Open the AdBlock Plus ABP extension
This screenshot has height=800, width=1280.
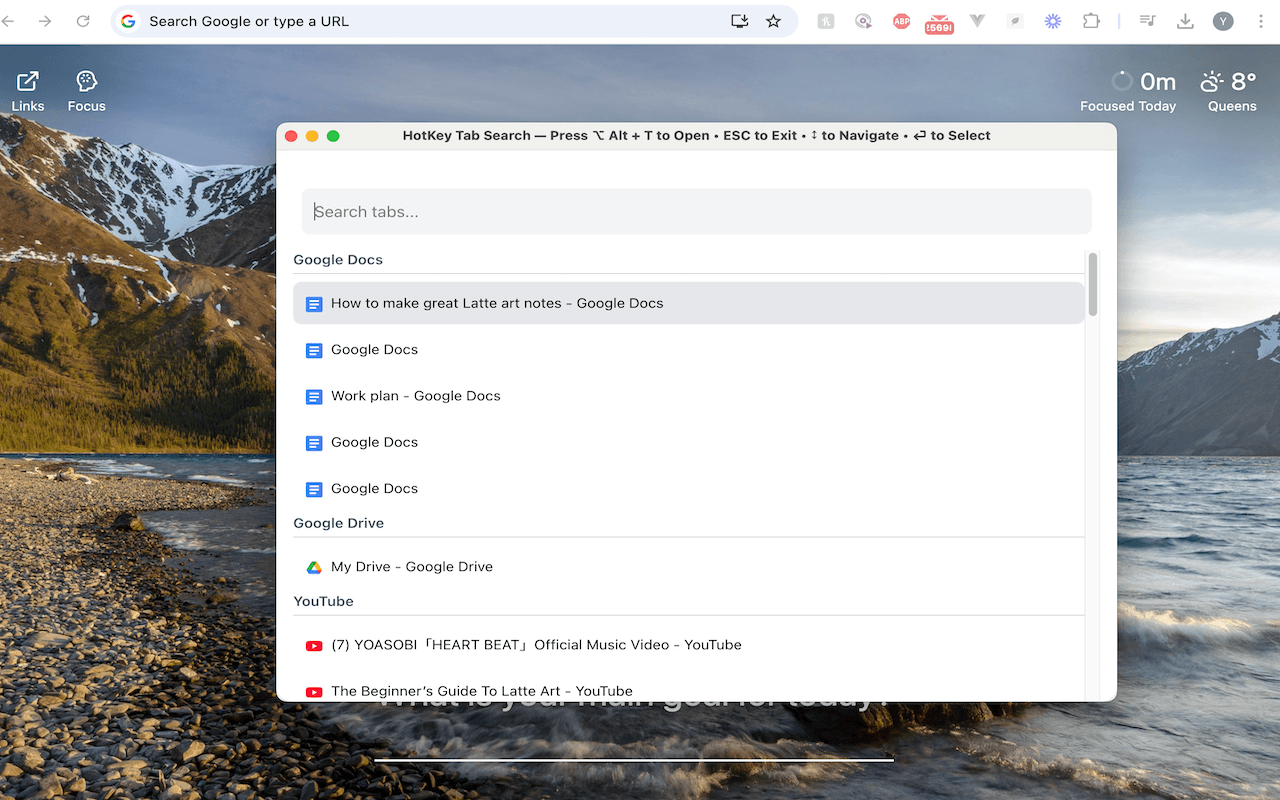click(901, 21)
